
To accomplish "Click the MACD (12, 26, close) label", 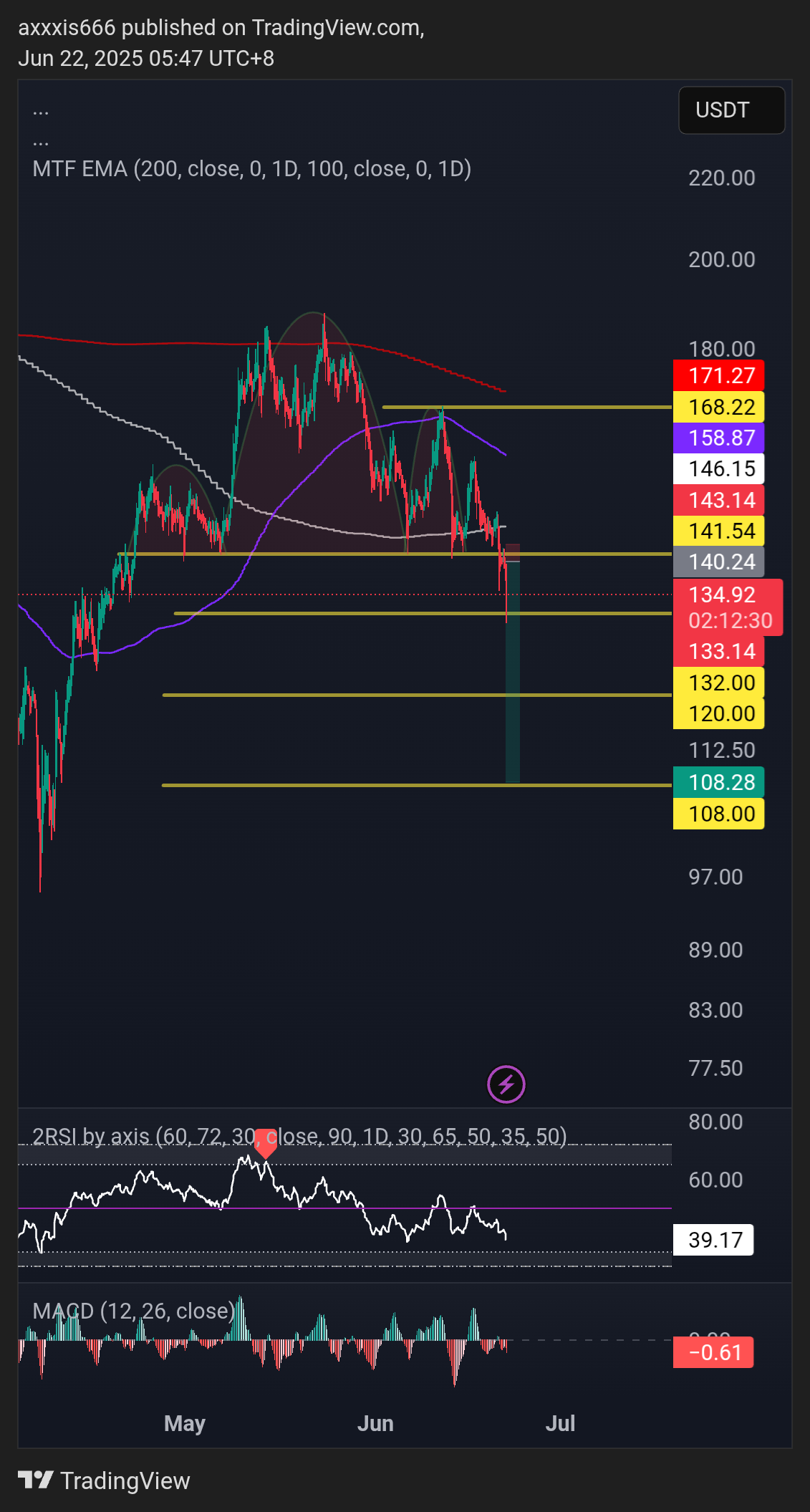I will click(134, 1311).
